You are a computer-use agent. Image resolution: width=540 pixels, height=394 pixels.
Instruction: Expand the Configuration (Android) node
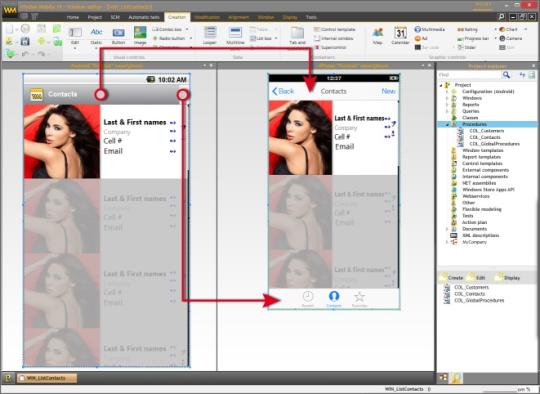point(447,92)
